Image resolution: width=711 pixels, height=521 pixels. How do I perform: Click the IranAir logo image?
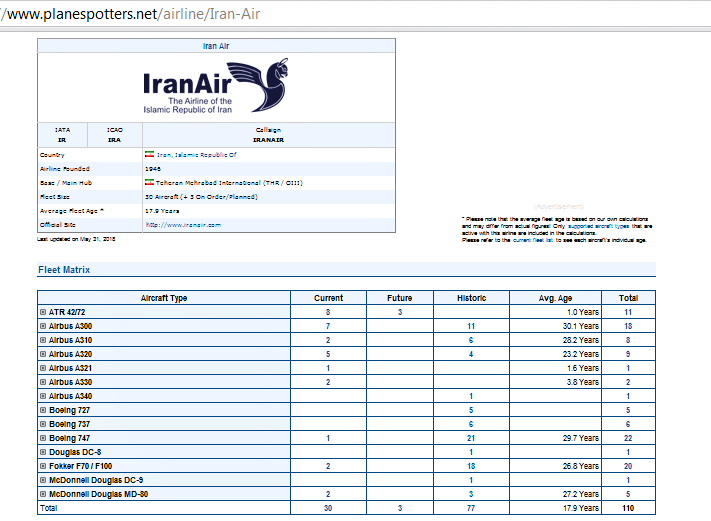[216, 86]
